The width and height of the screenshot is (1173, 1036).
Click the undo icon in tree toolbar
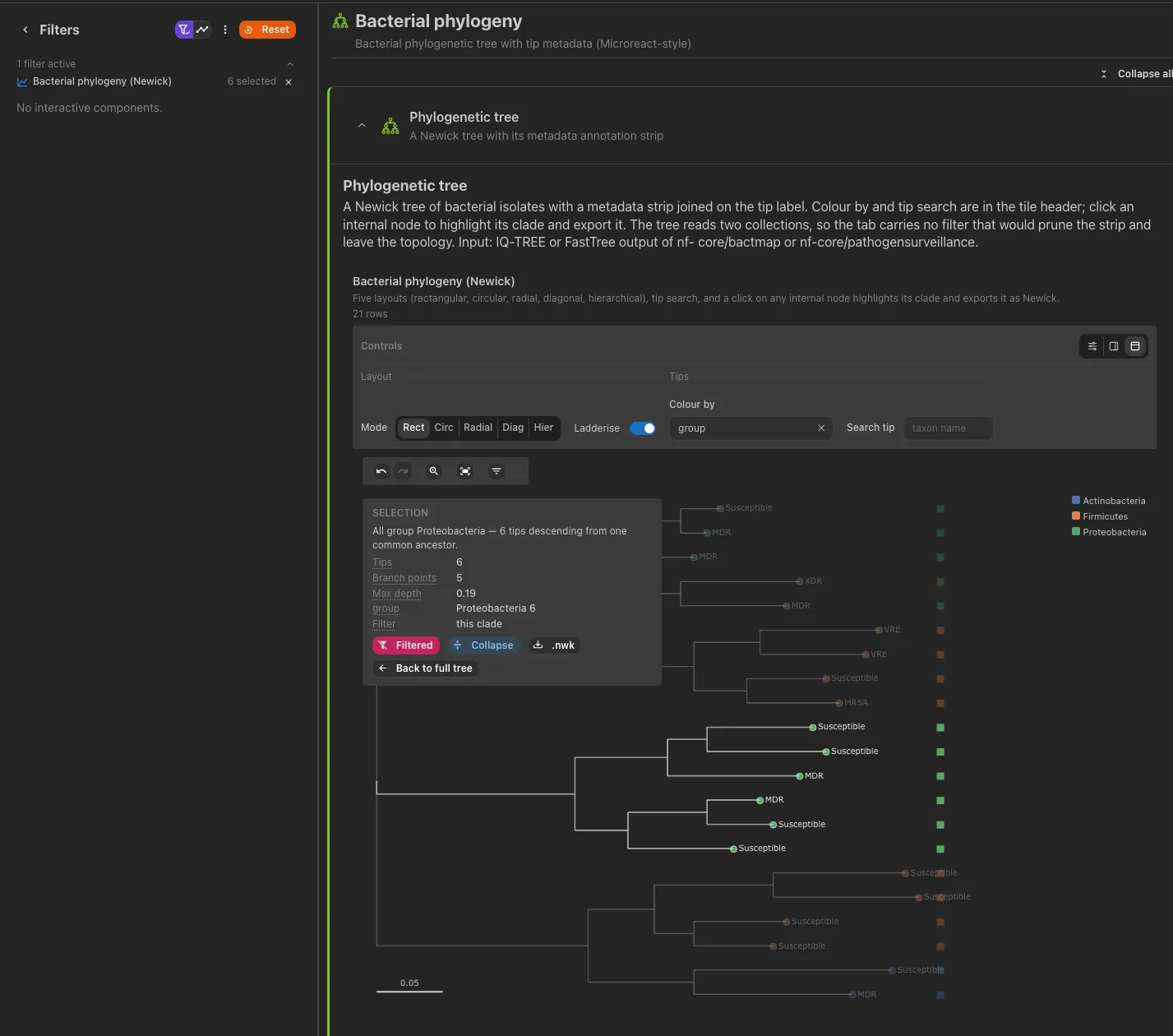pyautogui.click(x=381, y=471)
